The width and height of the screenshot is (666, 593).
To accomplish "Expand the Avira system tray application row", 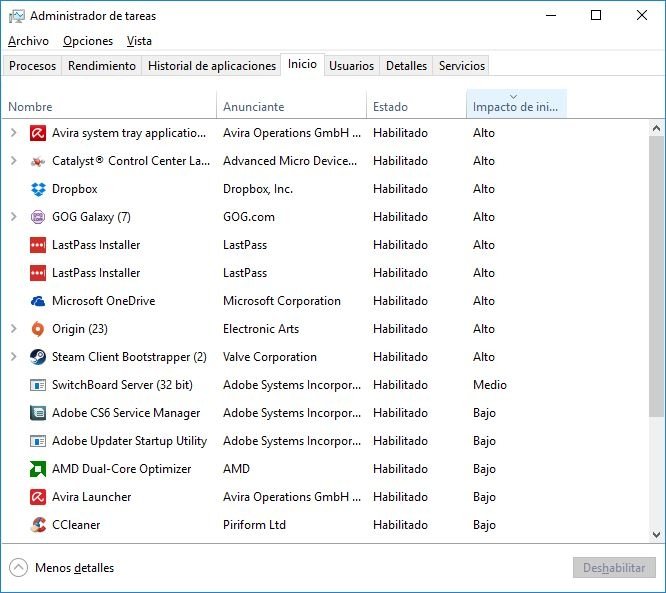I will pos(14,133).
